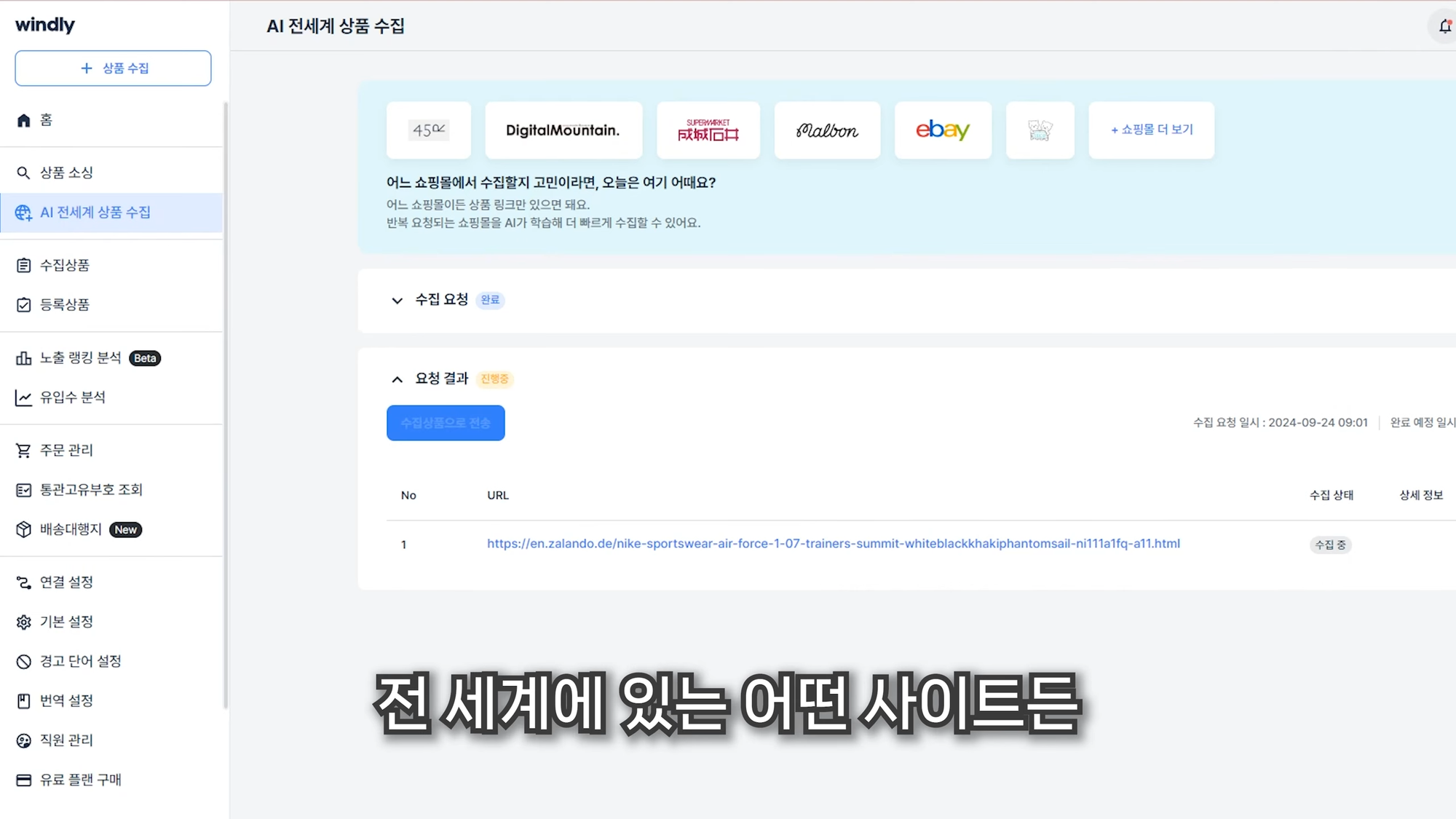Click the globe icon for AI 전세계 상품 수집
The image size is (1456, 819).
23,213
